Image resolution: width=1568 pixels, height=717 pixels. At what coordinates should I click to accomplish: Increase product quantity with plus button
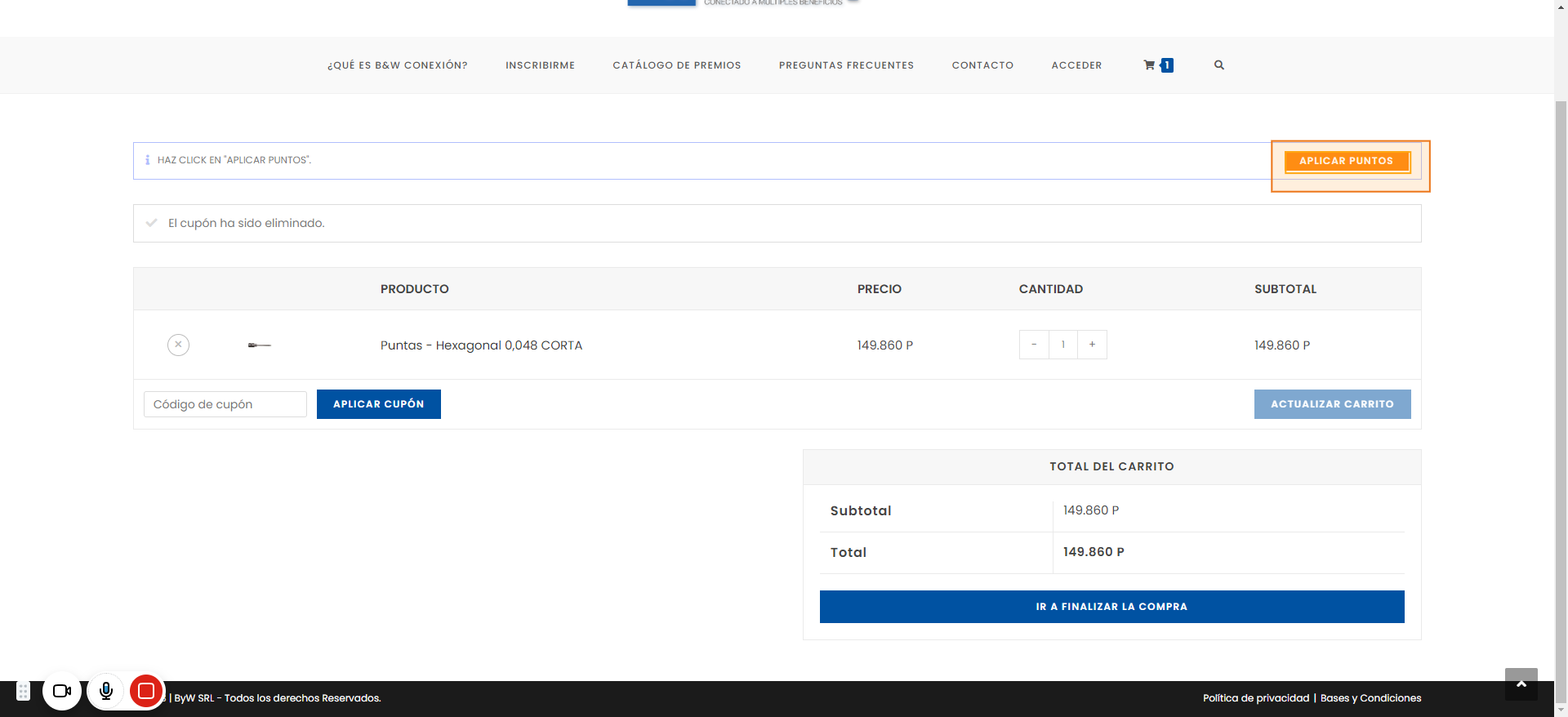point(1092,345)
